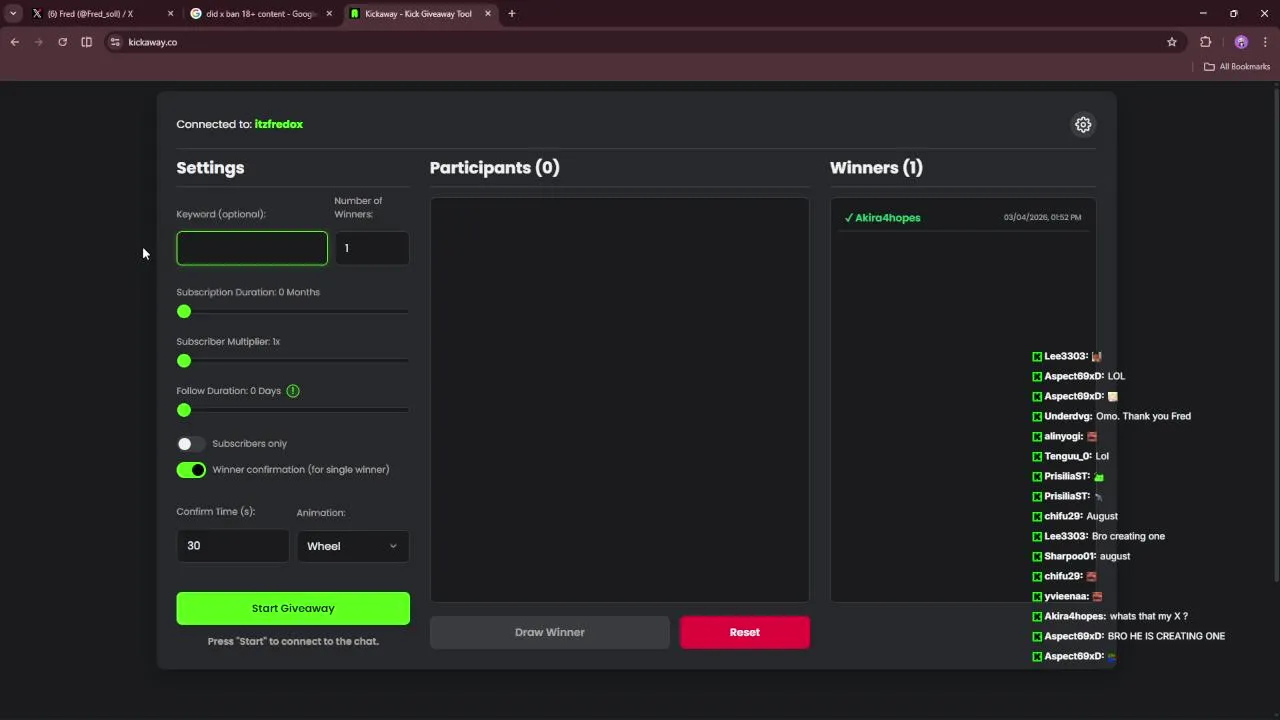Click the itzfredox channel name
The height and width of the screenshot is (720, 1280).
[279, 124]
